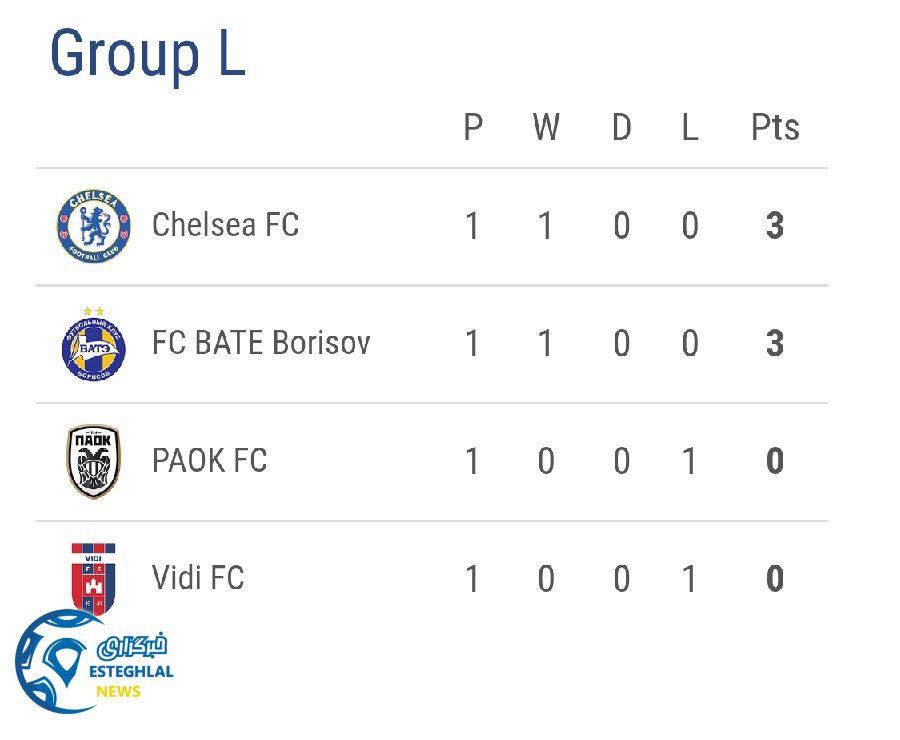
Task: Click the L losses column header
Action: tap(689, 128)
